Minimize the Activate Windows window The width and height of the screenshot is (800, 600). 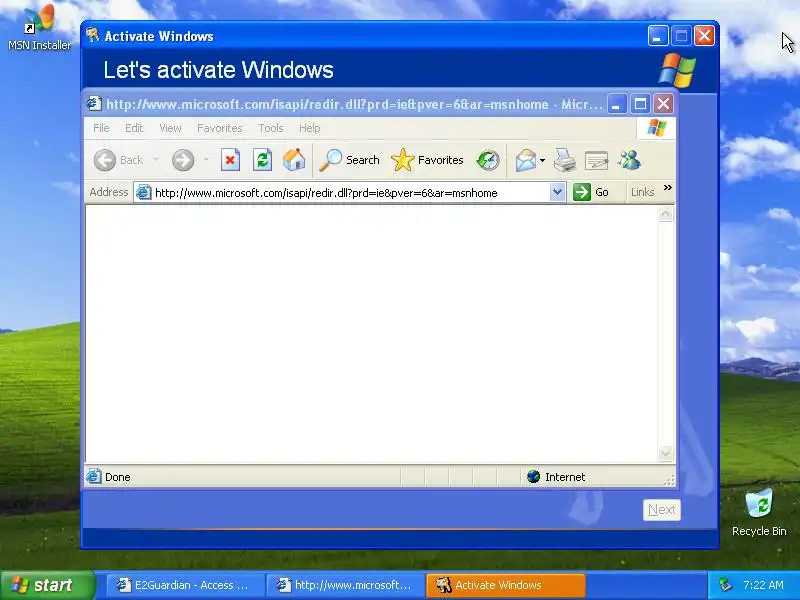[x=658, y=36]
